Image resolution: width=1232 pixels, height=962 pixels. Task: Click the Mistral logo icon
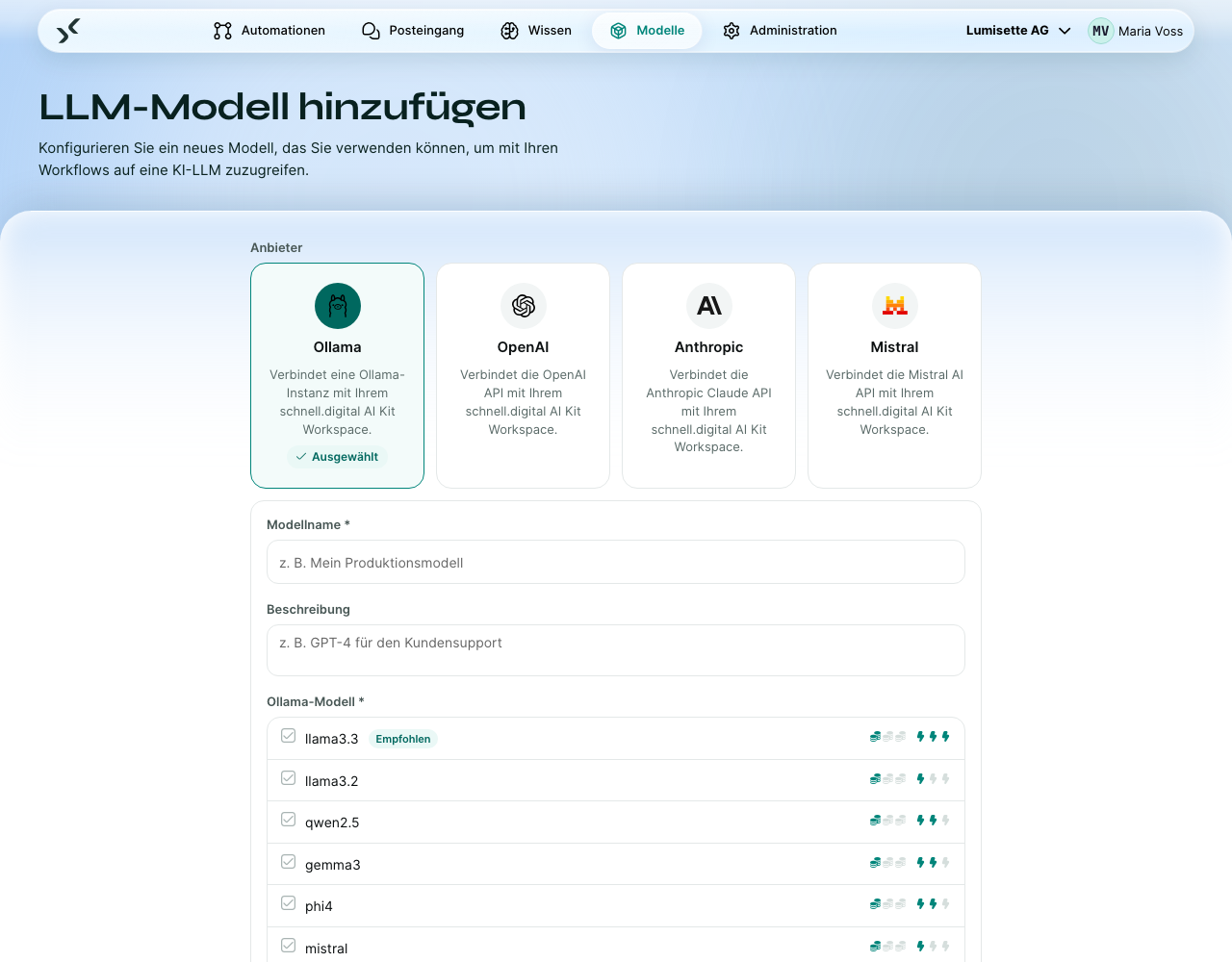[x=895, y=306]
